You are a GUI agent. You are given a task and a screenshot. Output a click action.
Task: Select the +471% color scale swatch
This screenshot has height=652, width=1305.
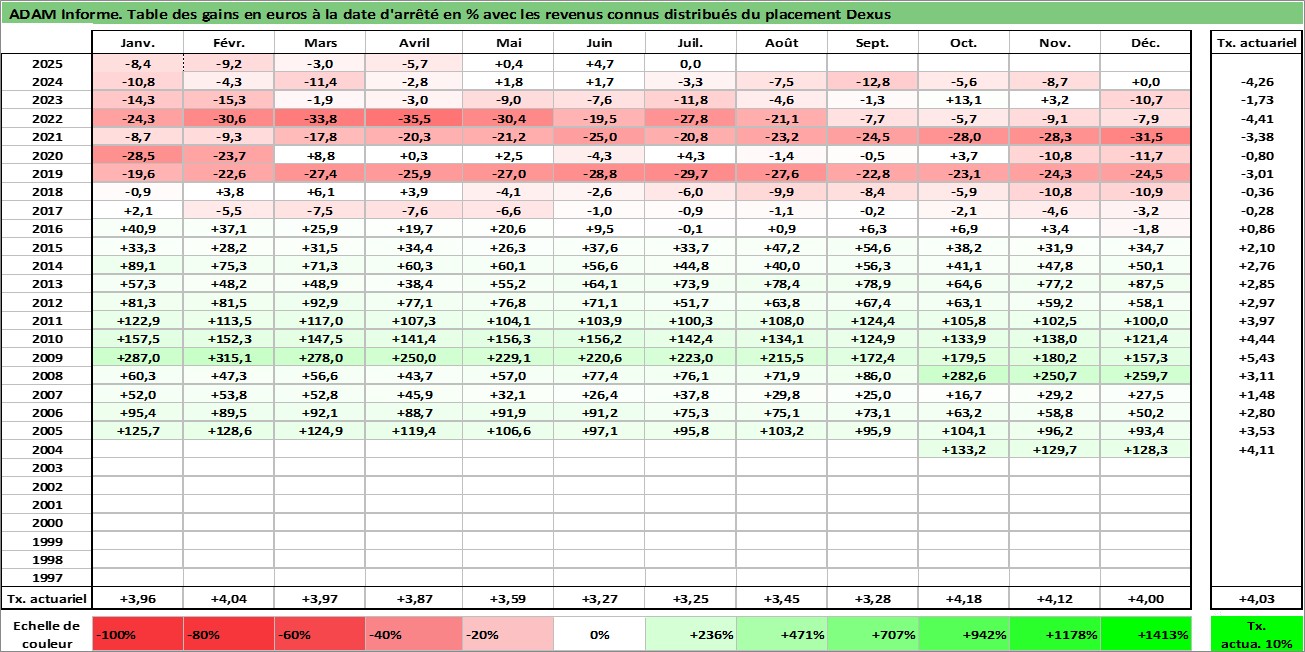click(781, 634)
